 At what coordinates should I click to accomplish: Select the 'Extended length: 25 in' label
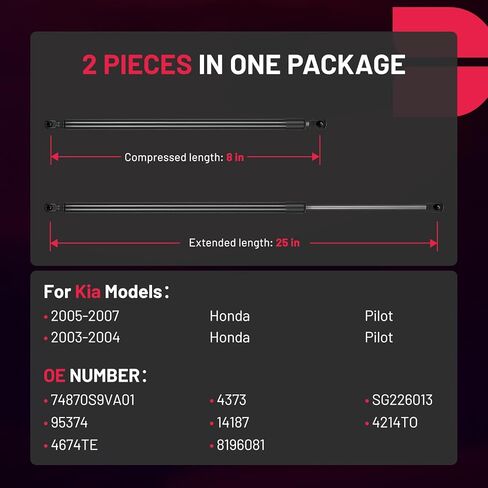click(x=244, y=243)
